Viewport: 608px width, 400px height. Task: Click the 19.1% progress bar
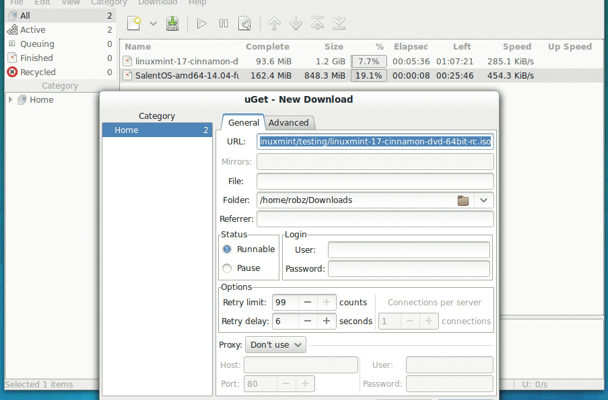point(369,75)
